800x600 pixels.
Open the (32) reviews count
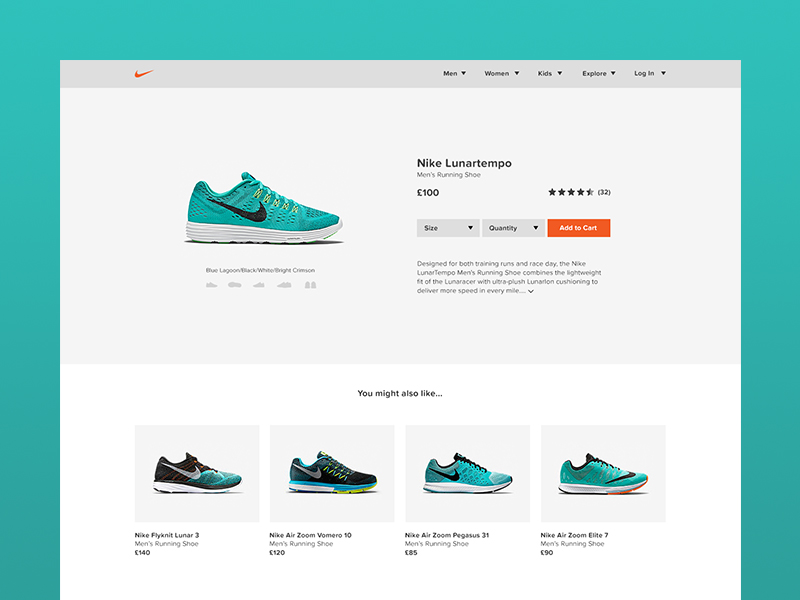coord(604,192)
